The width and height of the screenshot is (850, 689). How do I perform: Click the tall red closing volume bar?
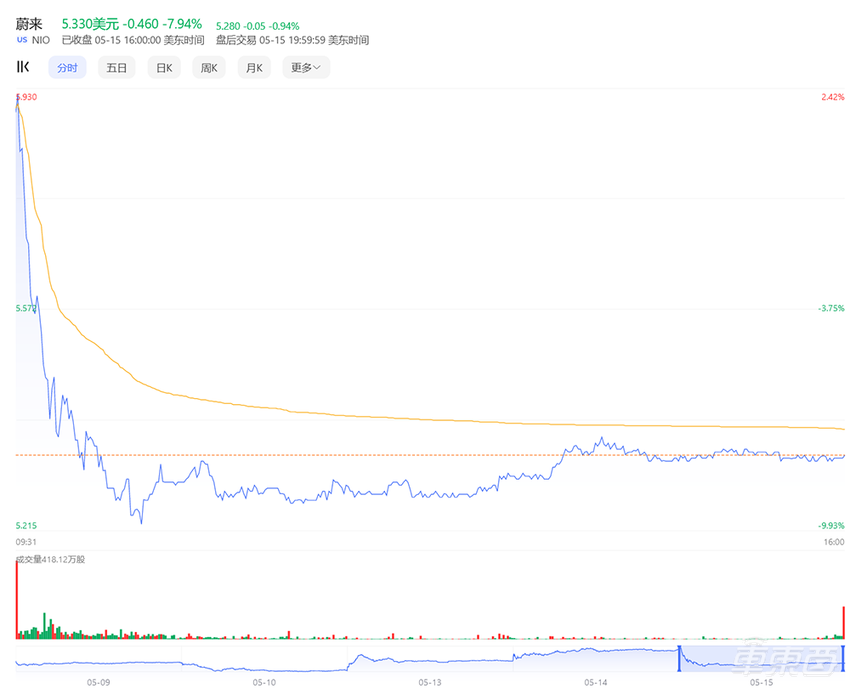pos(844,622)
